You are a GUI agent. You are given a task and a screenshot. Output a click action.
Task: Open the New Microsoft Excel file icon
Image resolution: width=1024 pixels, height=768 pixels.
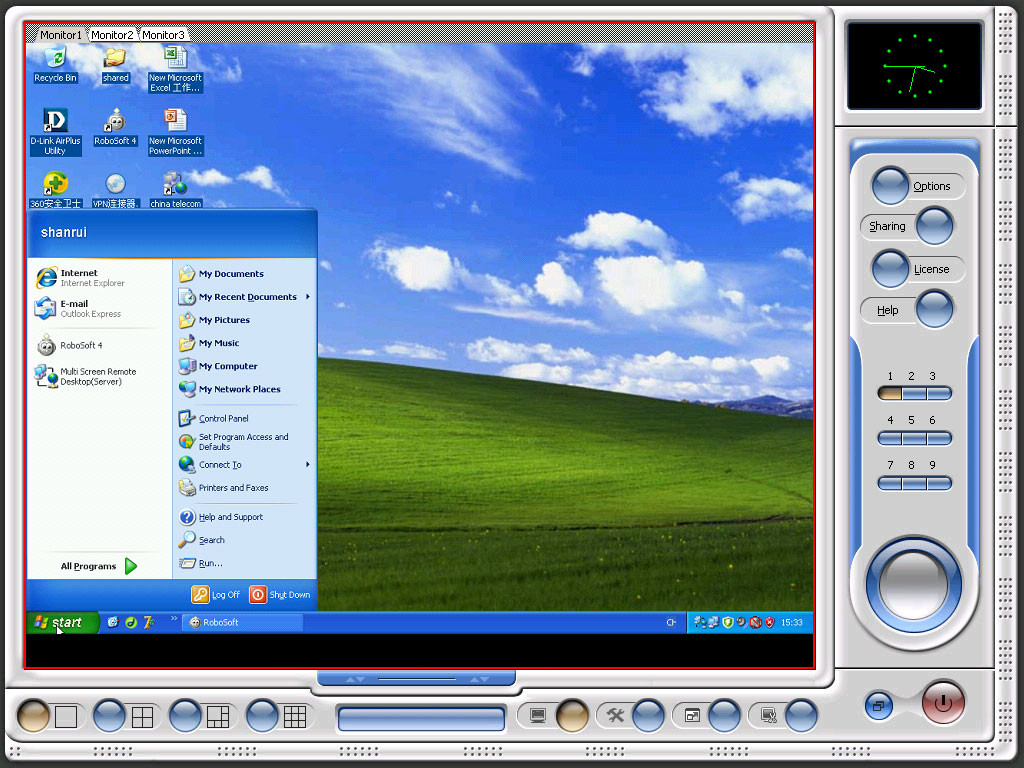click(x=175, y=69)
